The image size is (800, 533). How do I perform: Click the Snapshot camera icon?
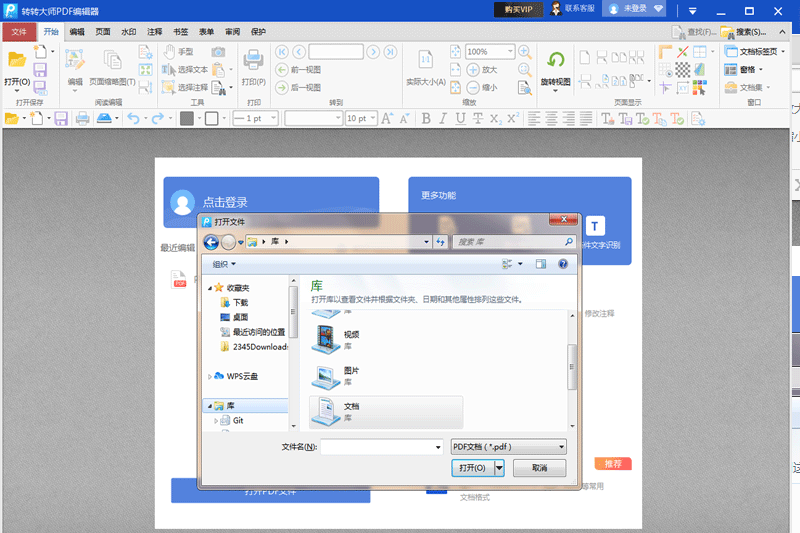coord(218,52)
